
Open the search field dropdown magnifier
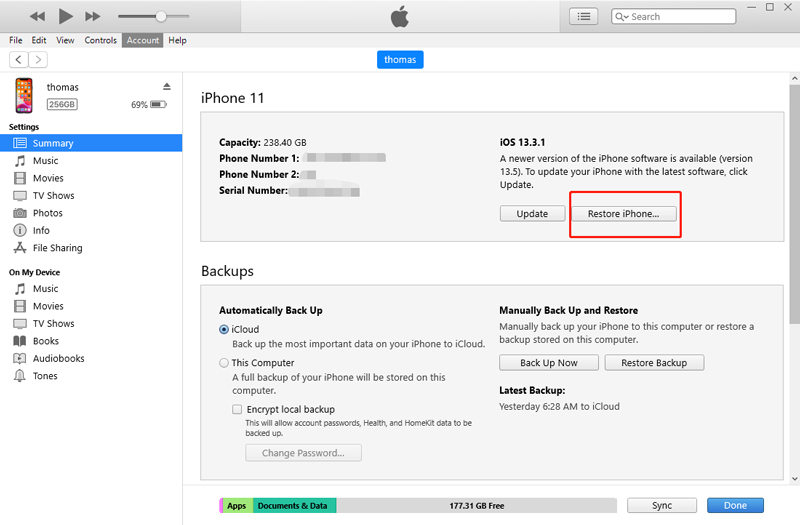pyautogui.click(x=623, y=17)
